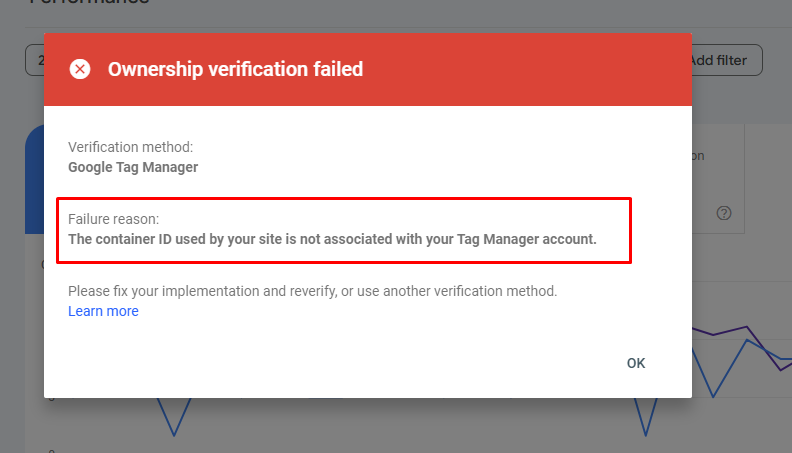Click the Google Tag Manager method text
Image resolution: width=792 pixels, height=453 pixels.
coord(133,167)
